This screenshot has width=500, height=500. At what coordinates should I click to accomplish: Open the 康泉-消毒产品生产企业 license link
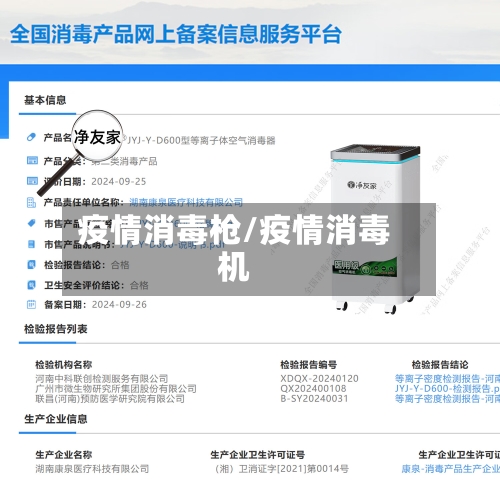click(x=450, y=469)
